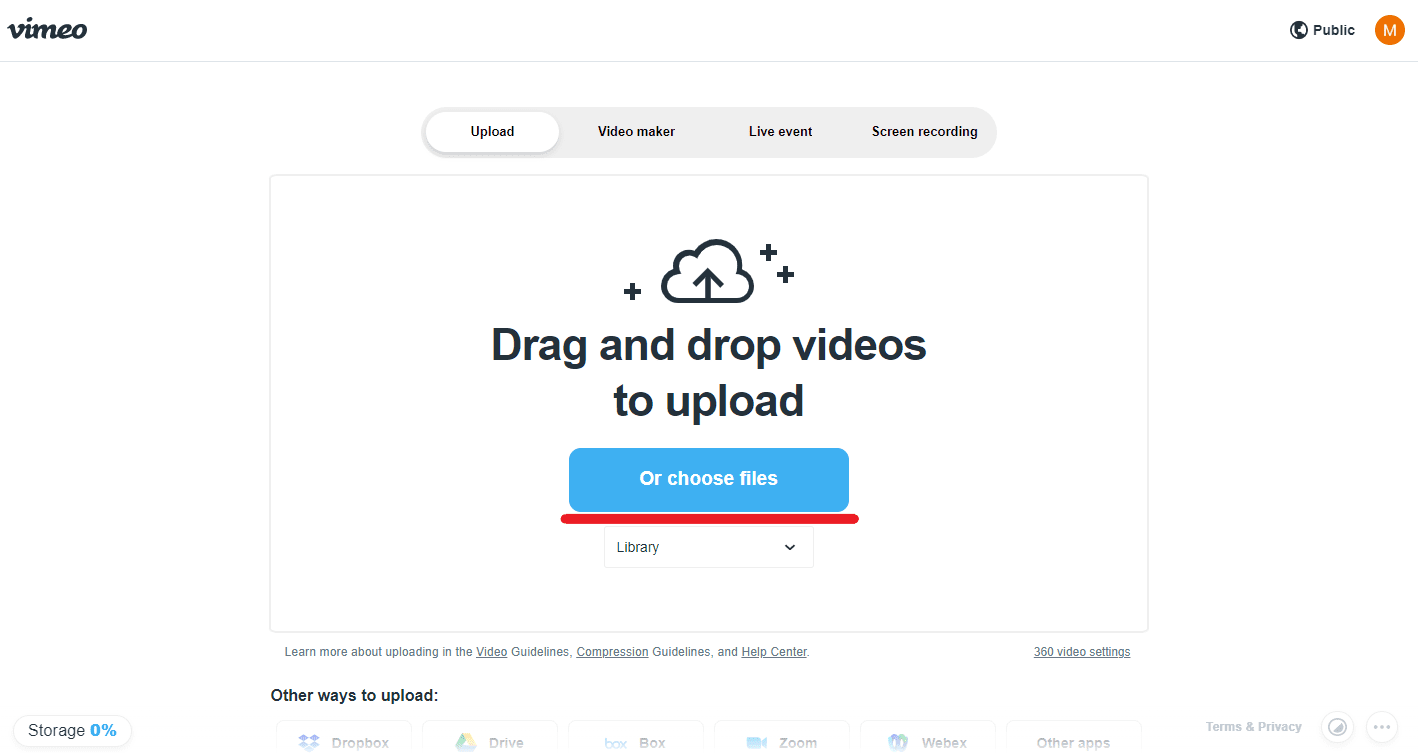This screenshot has width=1418, height=753.
Task: Click the Library dropdown chevron
Action: point(790,547)
